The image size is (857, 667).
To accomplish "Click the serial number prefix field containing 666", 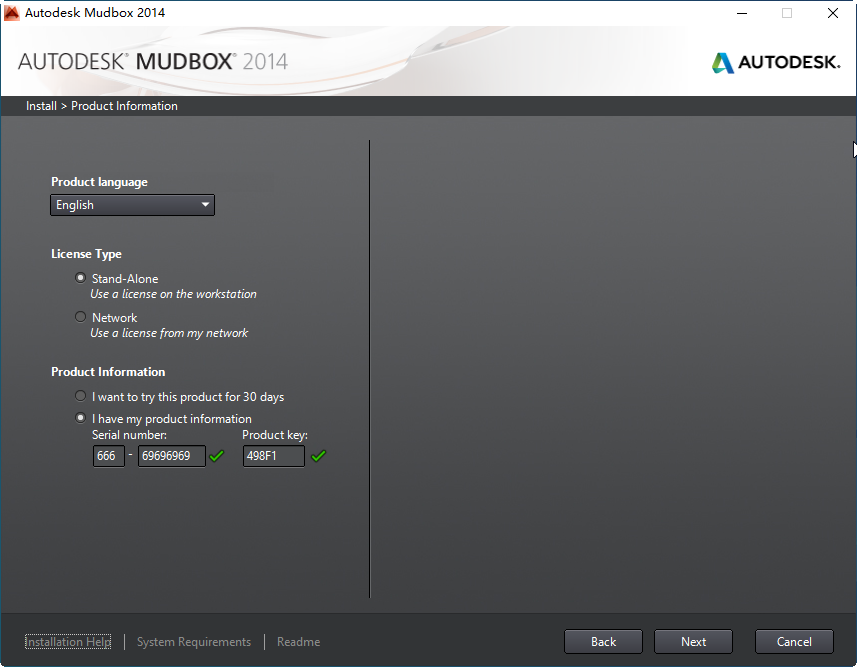I will pos(109,456).
